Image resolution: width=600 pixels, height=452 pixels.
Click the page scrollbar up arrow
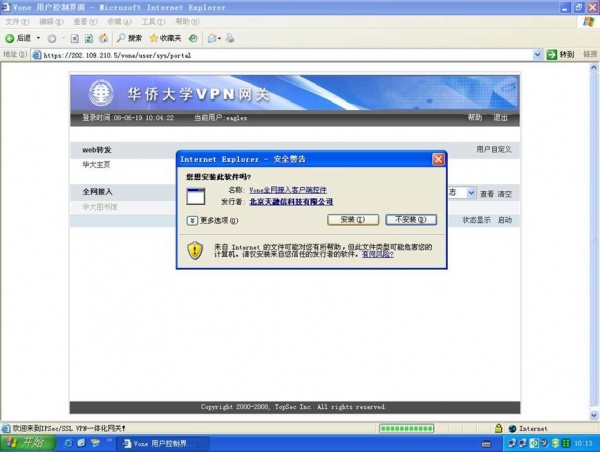(x=593, y=68)
